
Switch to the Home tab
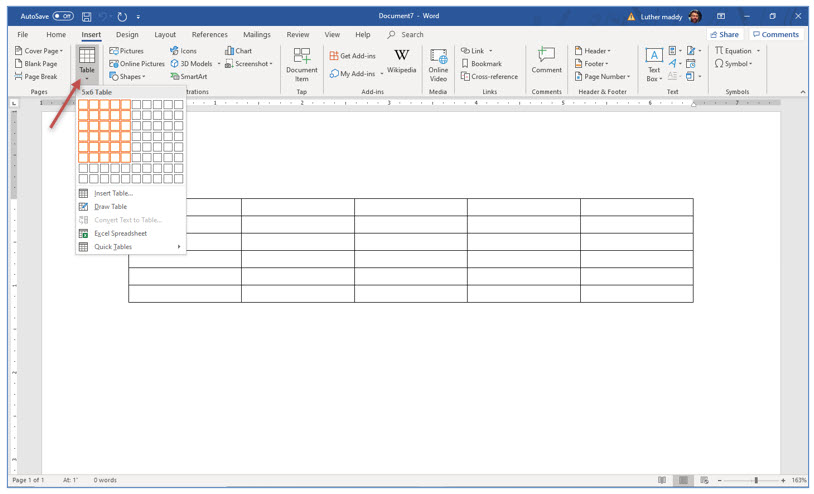coord(56,34)
